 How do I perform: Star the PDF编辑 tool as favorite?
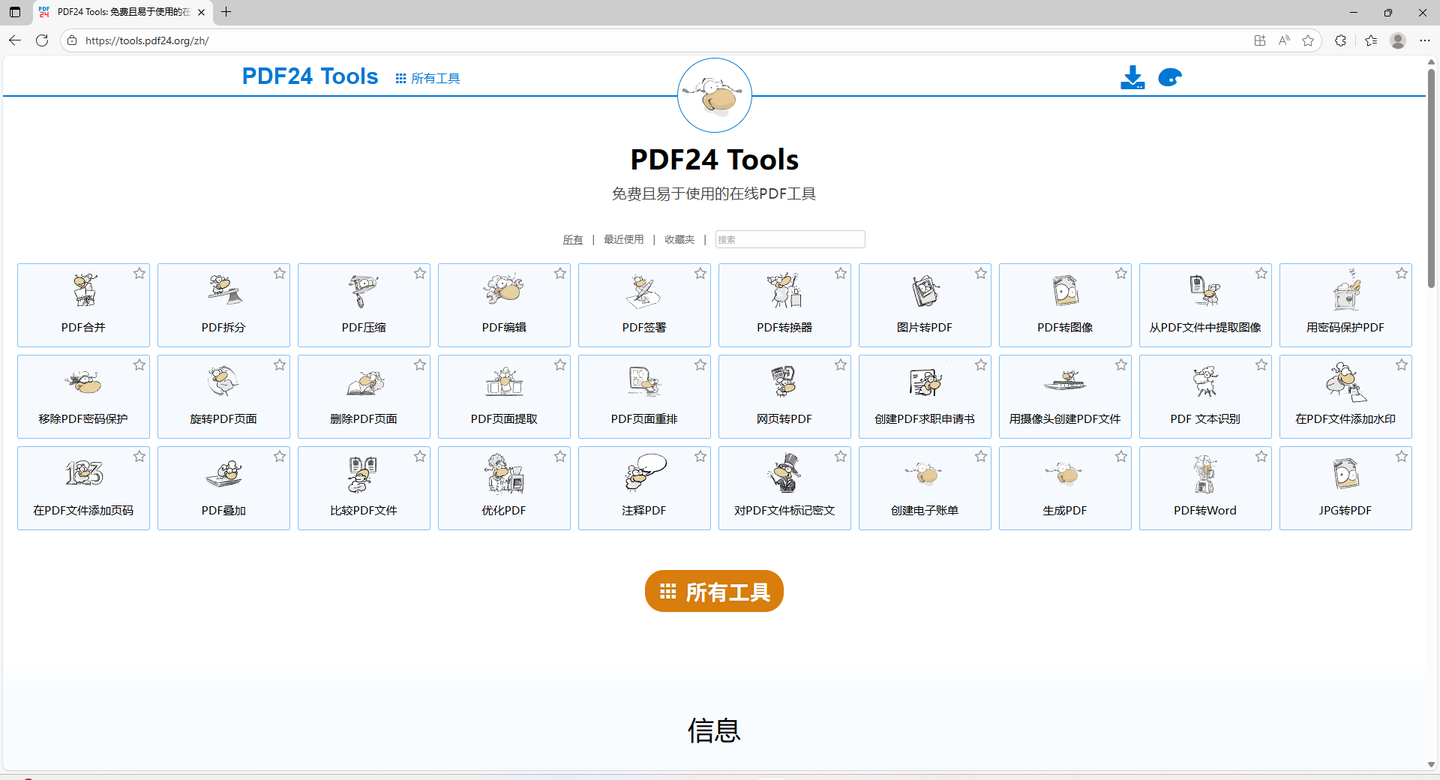coord(560,273)
